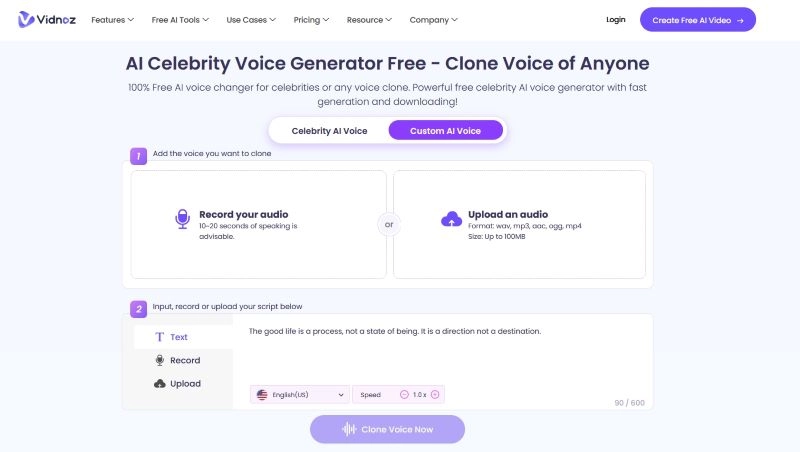The width and height of the screenshot is (800, 452).
Task: Click the Clone Voice Now button
Action: pos(387,429)
